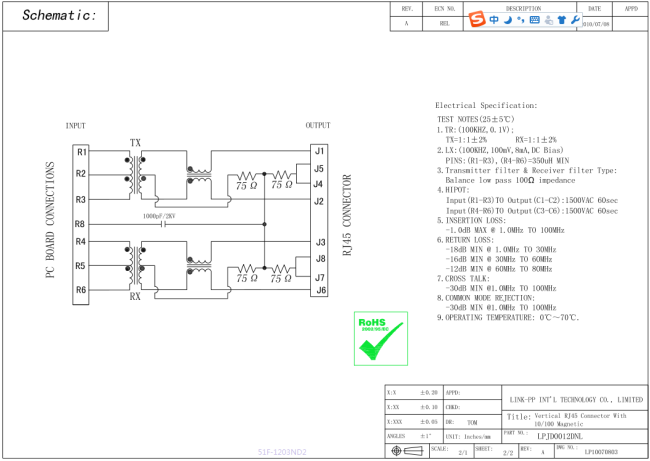Click the J1 output pin
The width and height of the screenshot is (650, 461).
tap(319, 151)
